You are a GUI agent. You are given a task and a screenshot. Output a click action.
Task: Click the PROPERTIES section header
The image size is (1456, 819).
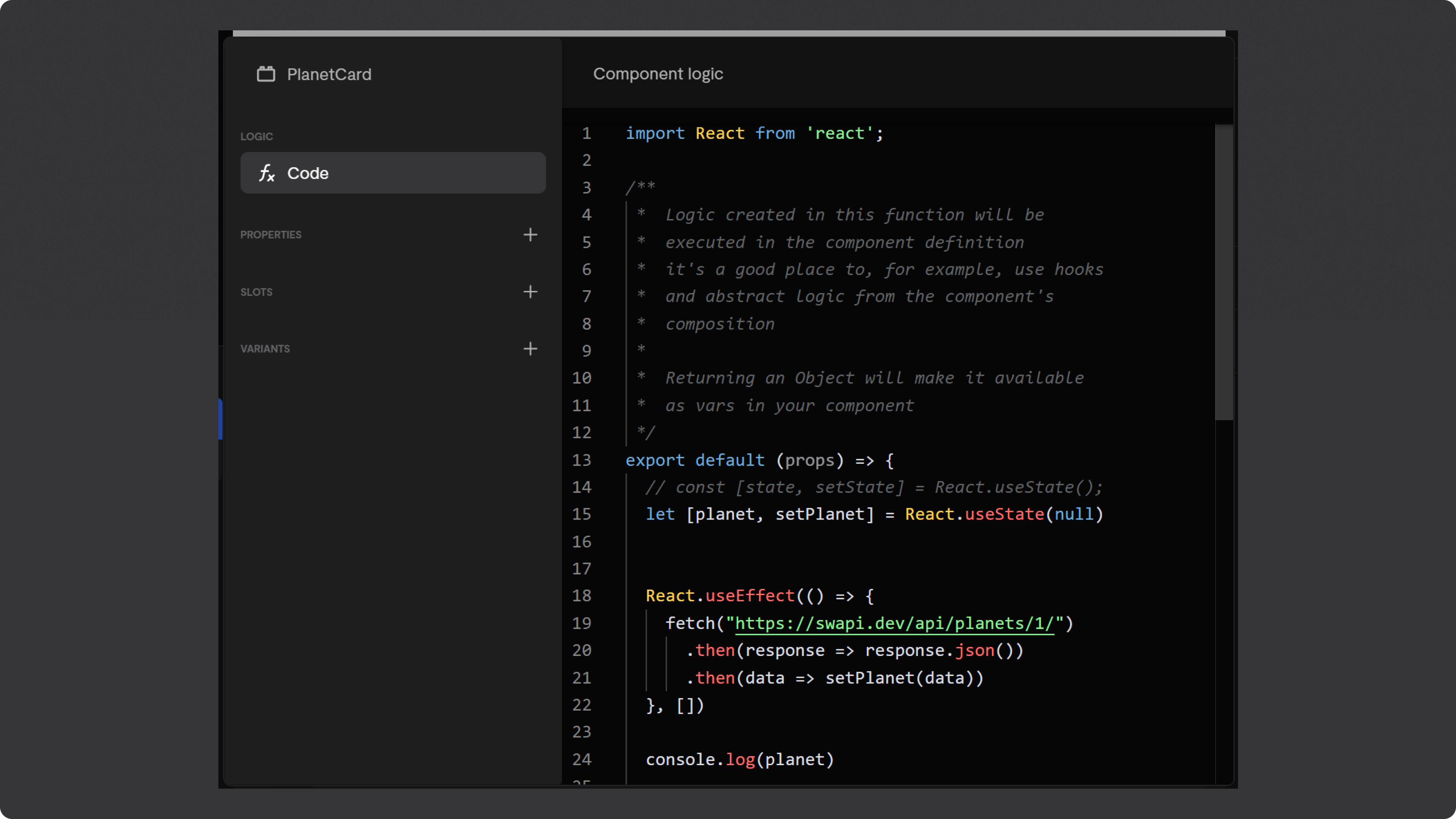click(x=271, y=235)
